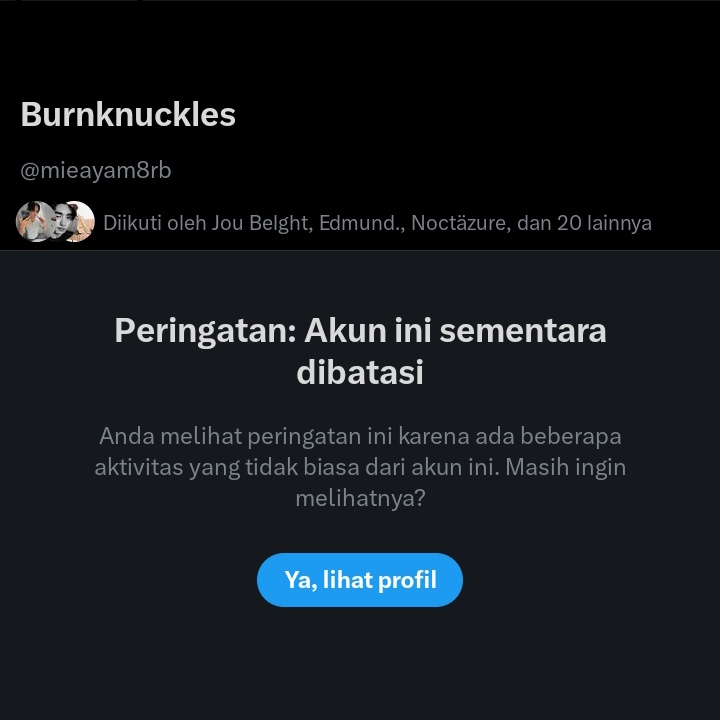Viewport: 720px width, 720px height.
Task: Click the divider line under followed-by row
Action: (360, 250)
